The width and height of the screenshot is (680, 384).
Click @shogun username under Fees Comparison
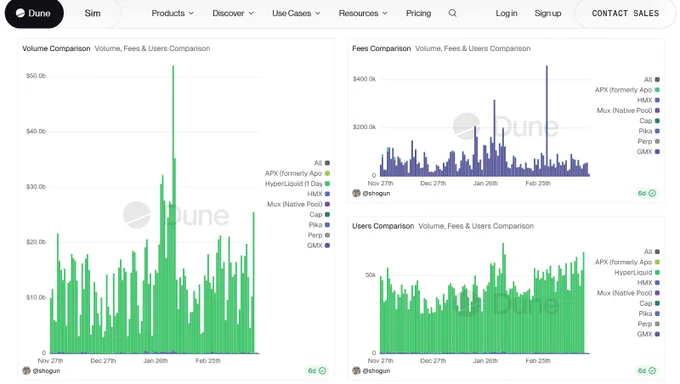point(376,194)
